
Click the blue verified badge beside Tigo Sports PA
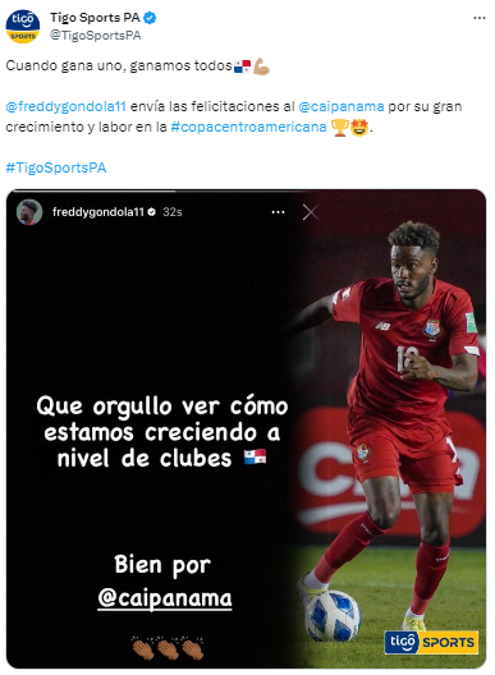pos(149,18)
